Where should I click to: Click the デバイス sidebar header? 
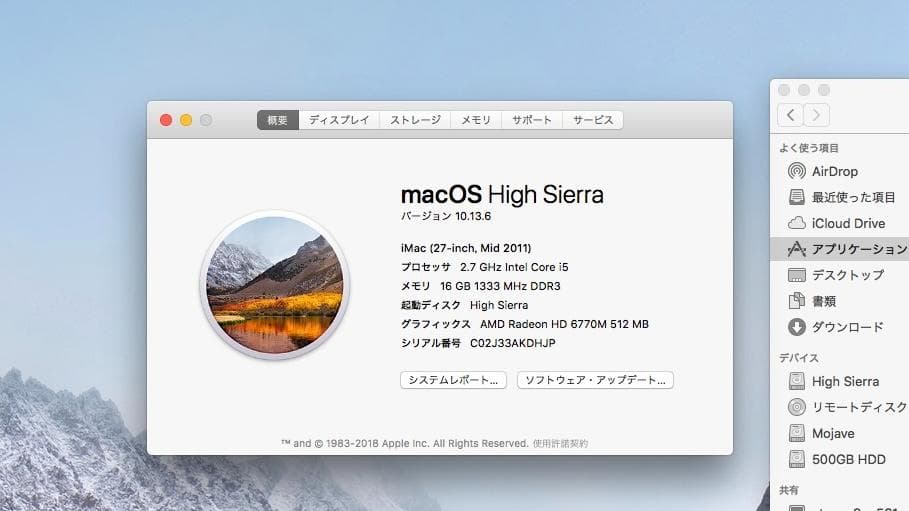799,358
